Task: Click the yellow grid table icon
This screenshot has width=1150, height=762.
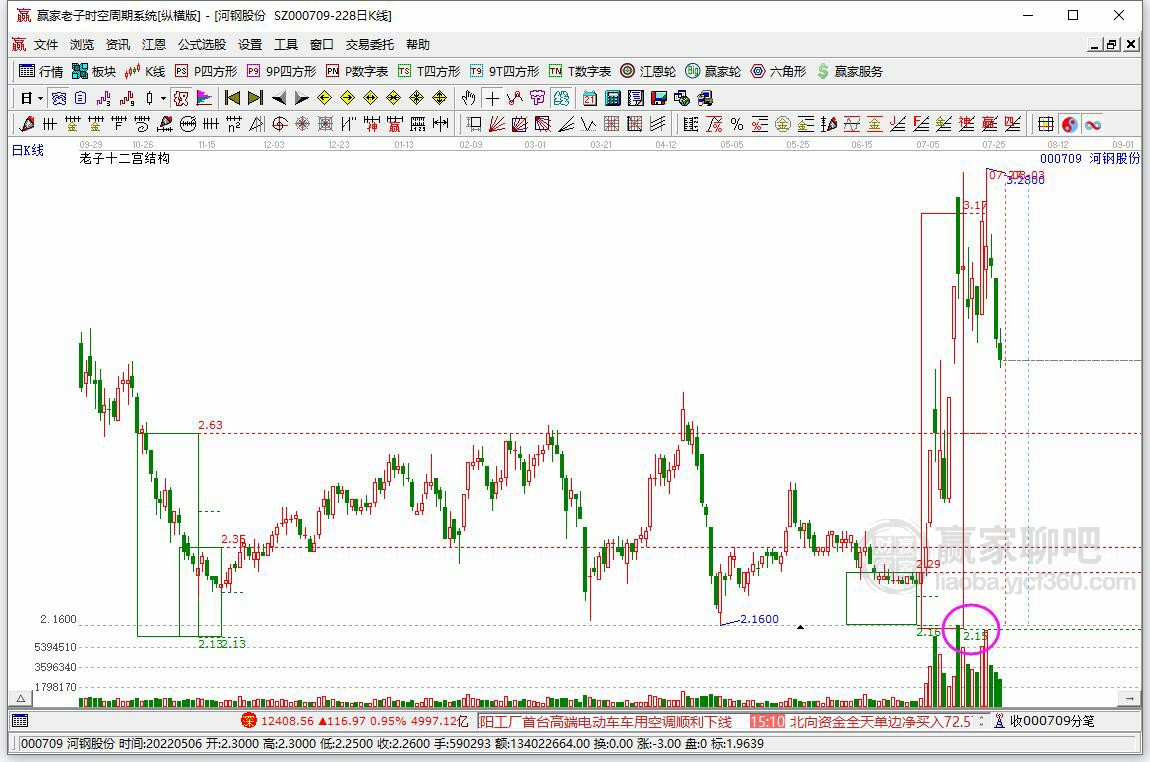Action: coord(1046,124)
